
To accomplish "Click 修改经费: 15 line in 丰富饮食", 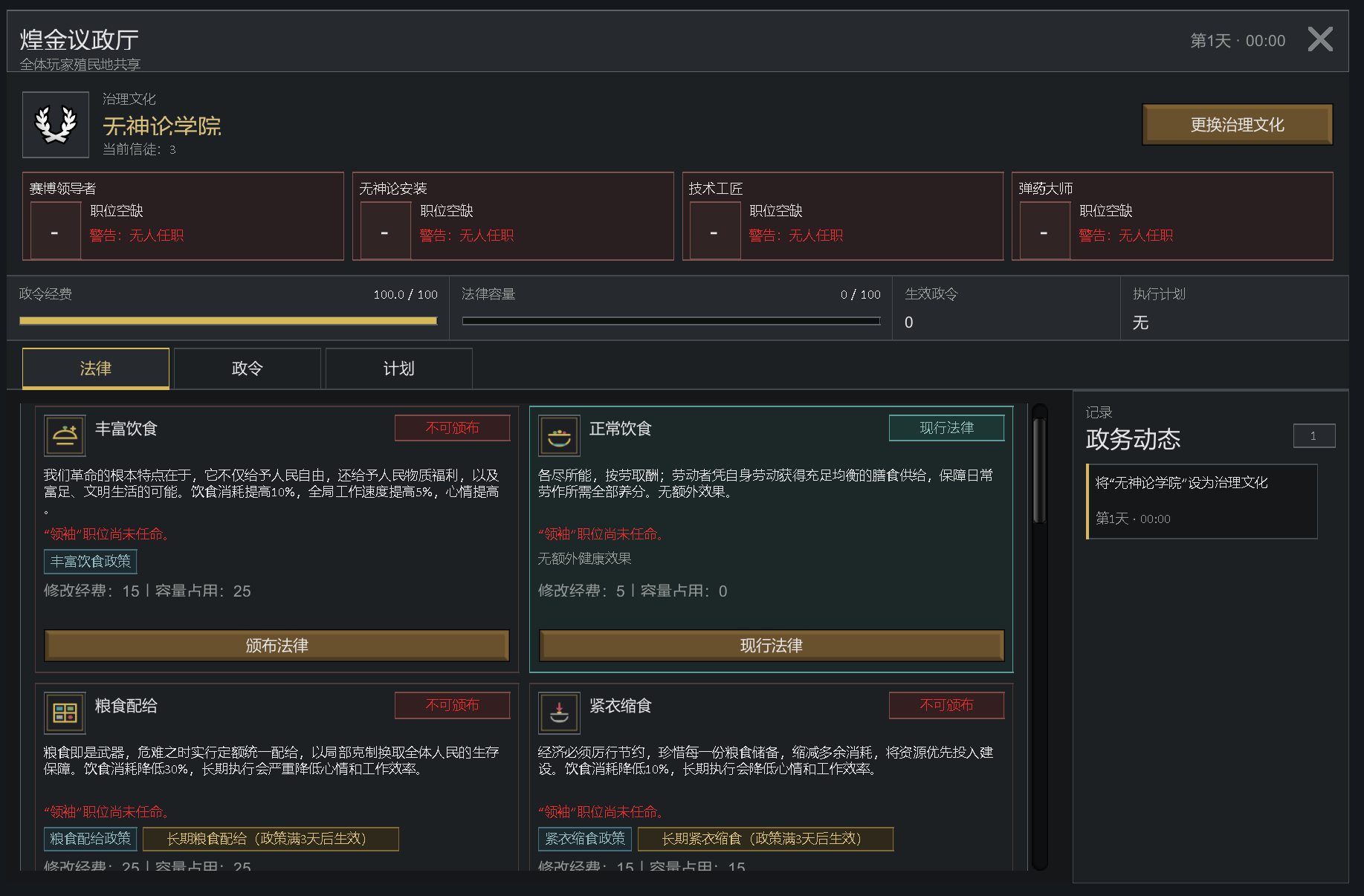I will point(147,591).
